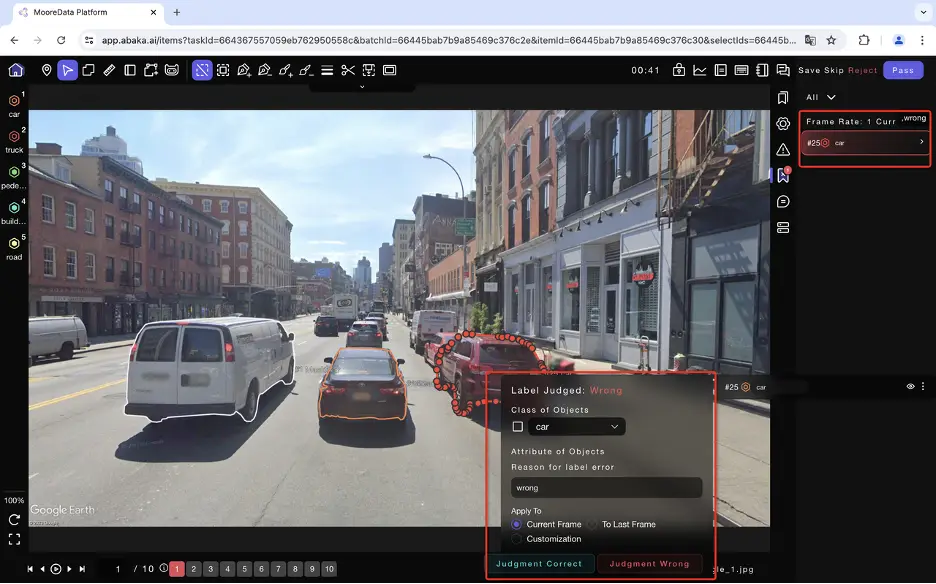This screenshot has width=936, height=584.
Task: Select the 'To Last Frame' radio option
Action: click(591, 524)
